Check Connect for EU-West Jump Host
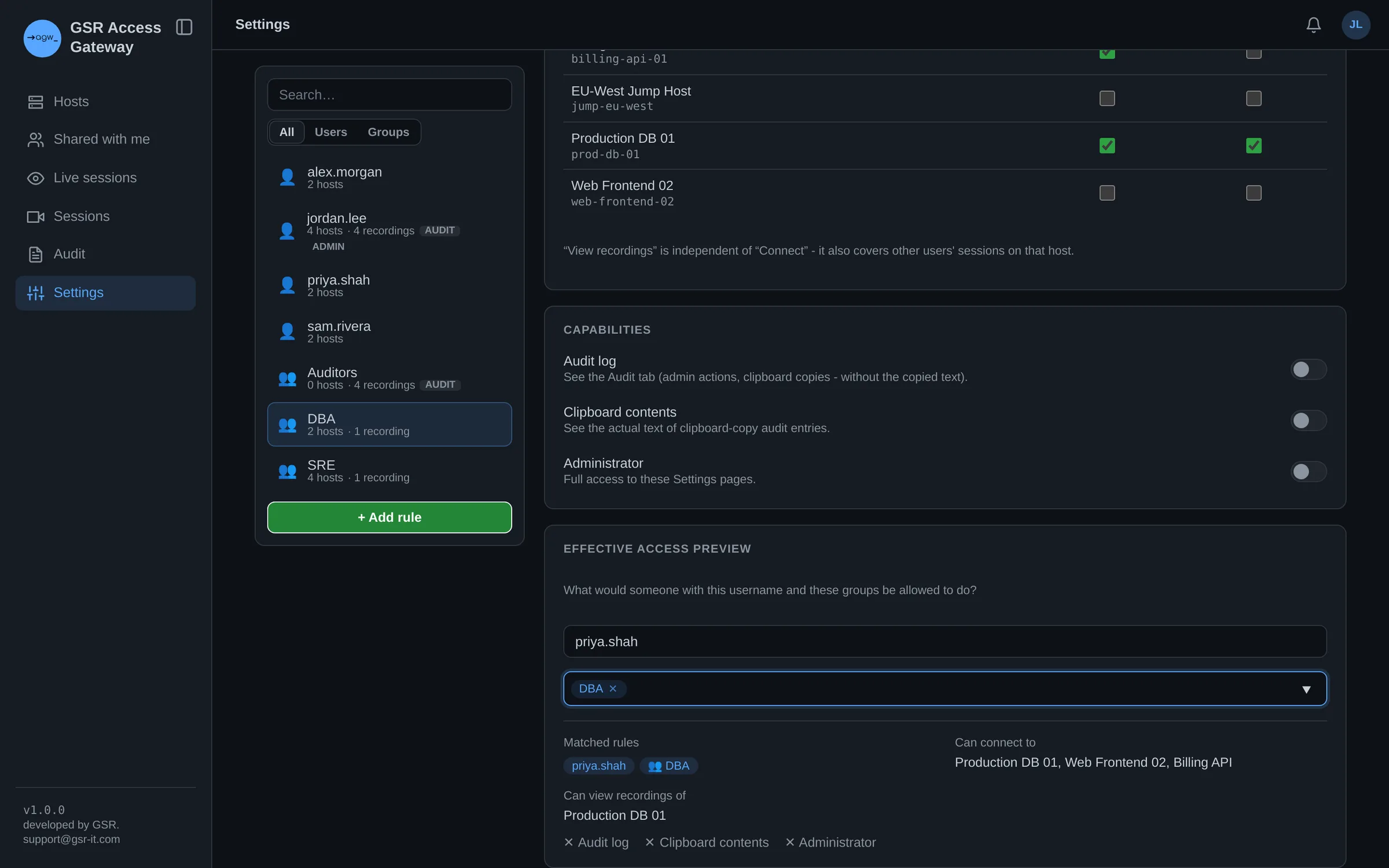Viewport: 1389px width, 868px height. coord(1107,98)
